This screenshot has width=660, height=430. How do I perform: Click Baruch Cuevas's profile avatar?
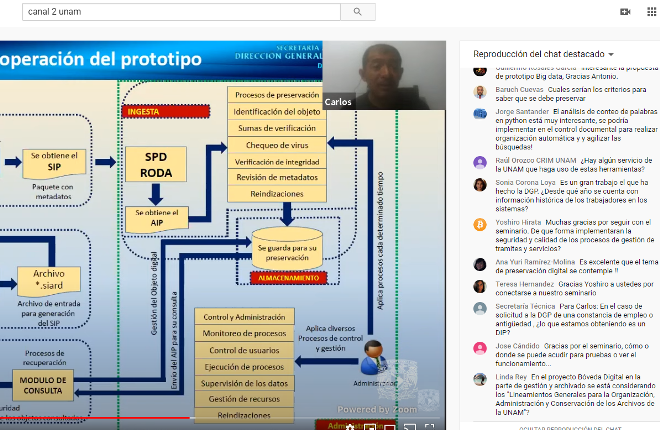480,92
